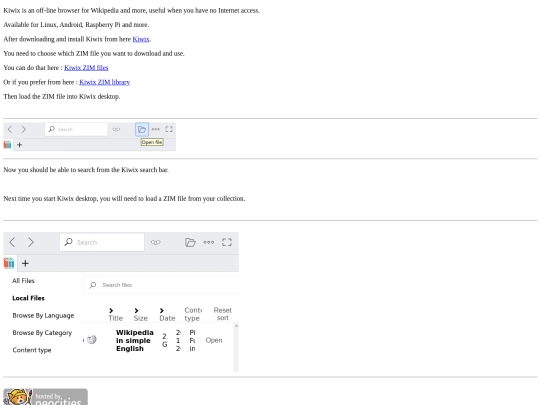Sort by the Date column

(x=167, y=315)
